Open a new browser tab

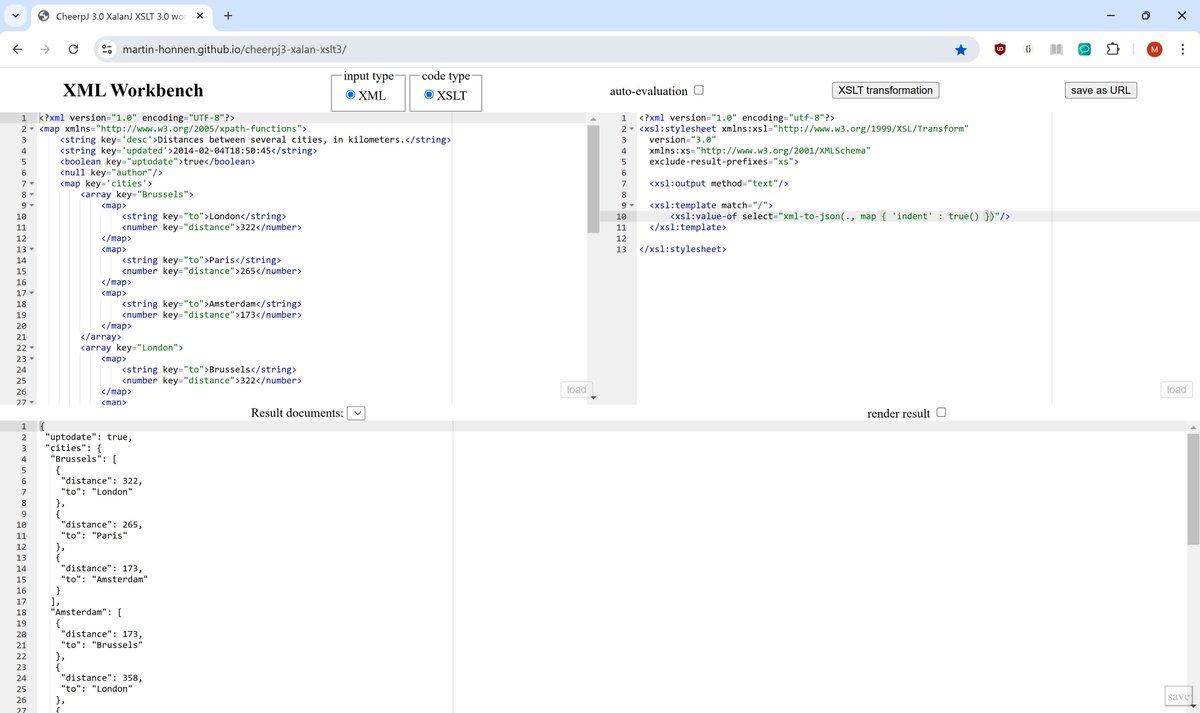(228, 16)
